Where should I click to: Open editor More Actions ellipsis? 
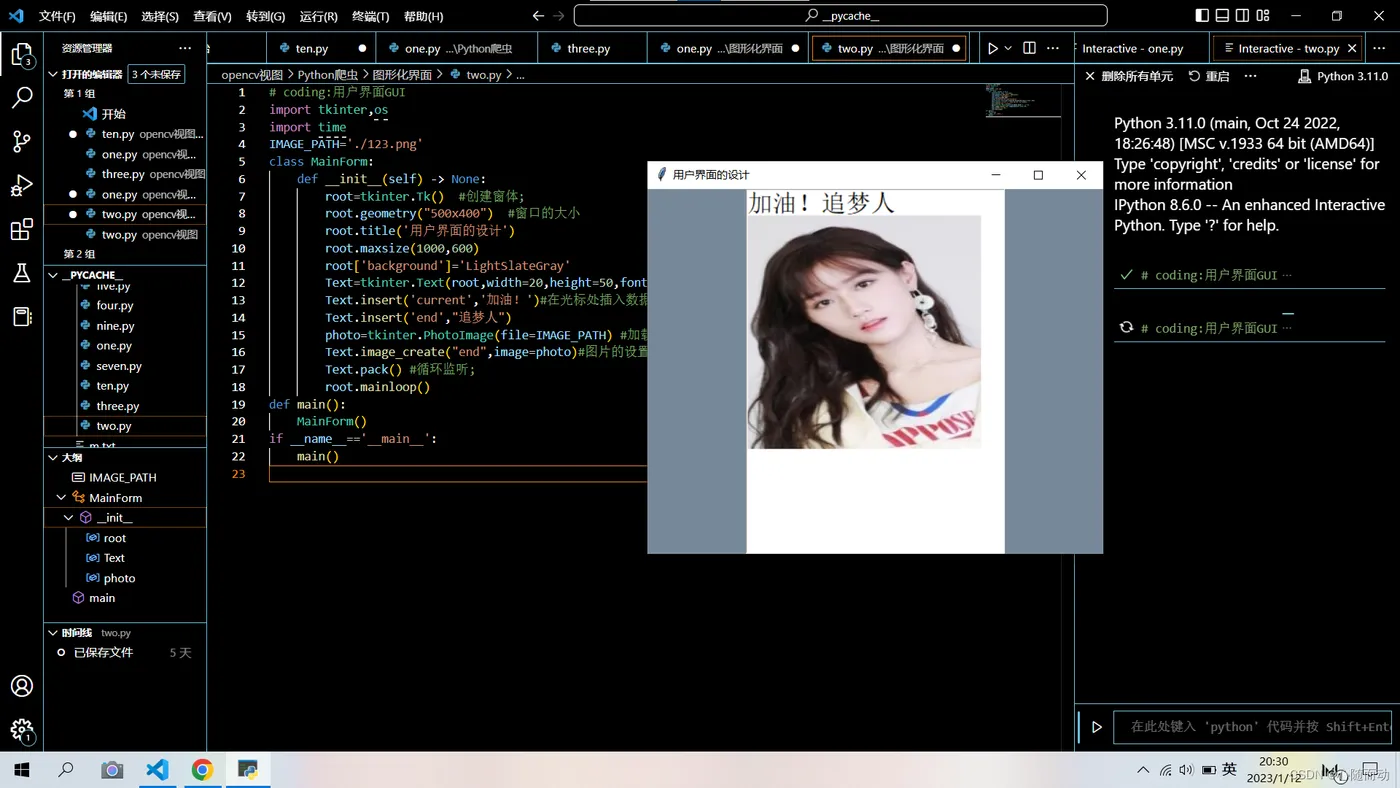tap(1053, 48)
